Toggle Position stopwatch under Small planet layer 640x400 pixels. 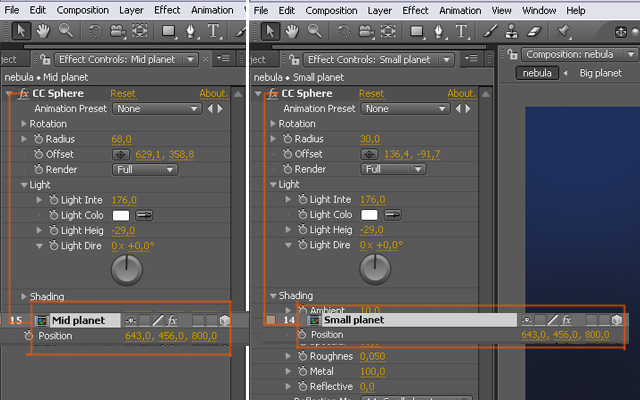click(x=302, y=335)
